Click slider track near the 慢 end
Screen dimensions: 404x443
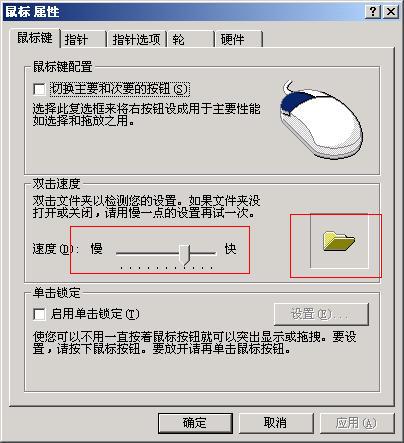[127, 254]
